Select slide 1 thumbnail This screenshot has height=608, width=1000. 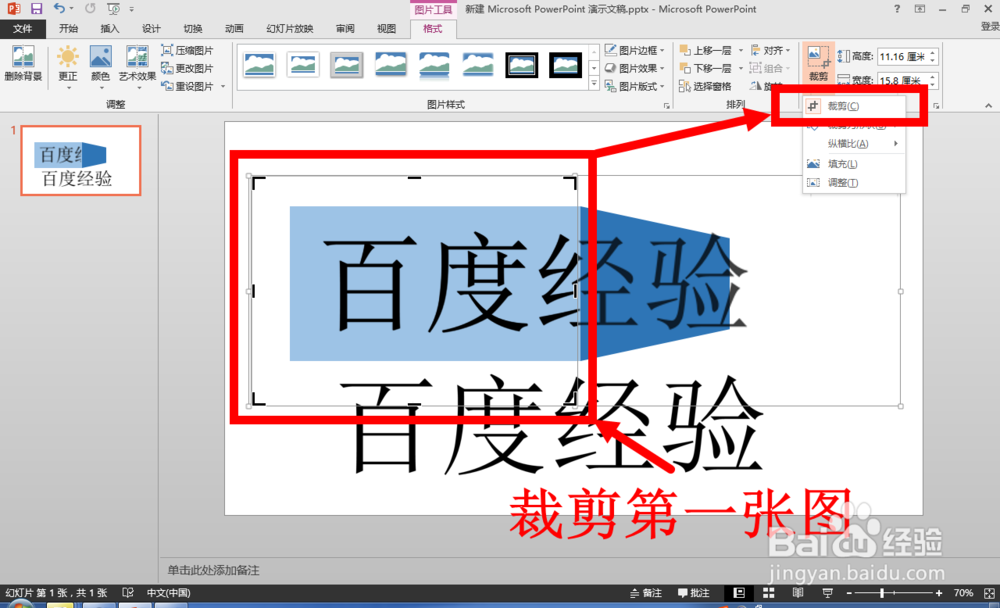[81, 160]
